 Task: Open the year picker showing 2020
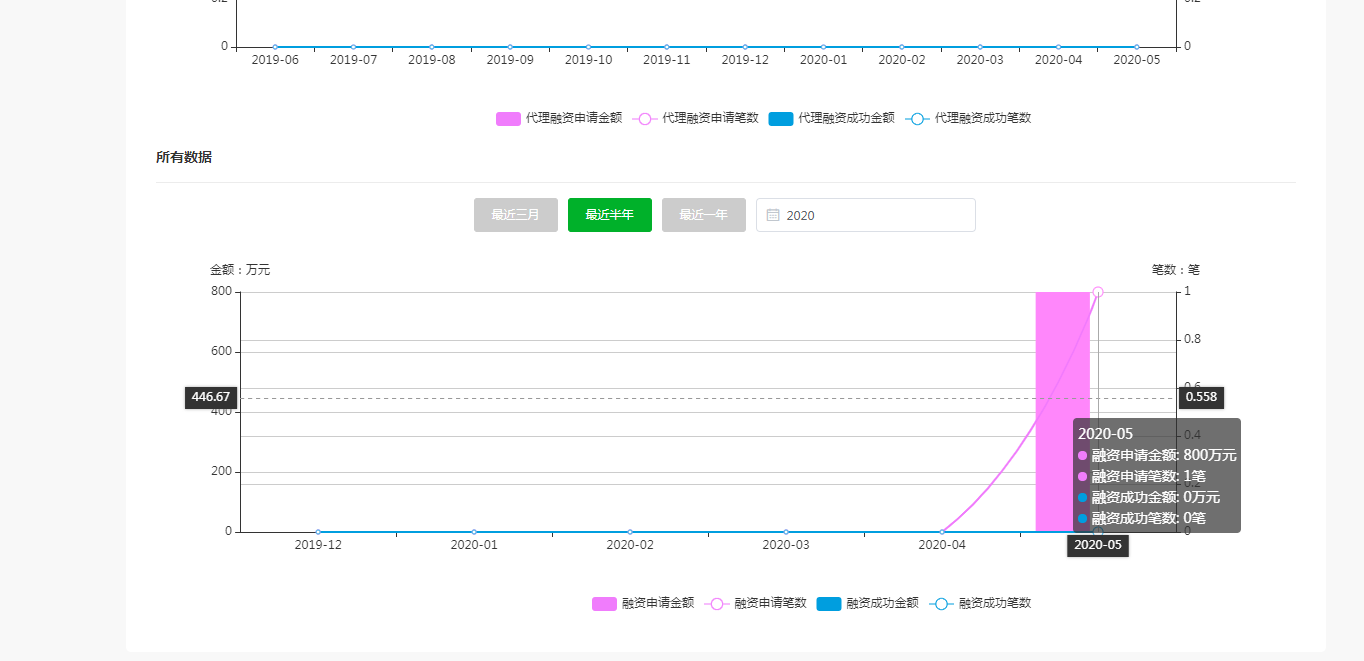pos(866,215)
